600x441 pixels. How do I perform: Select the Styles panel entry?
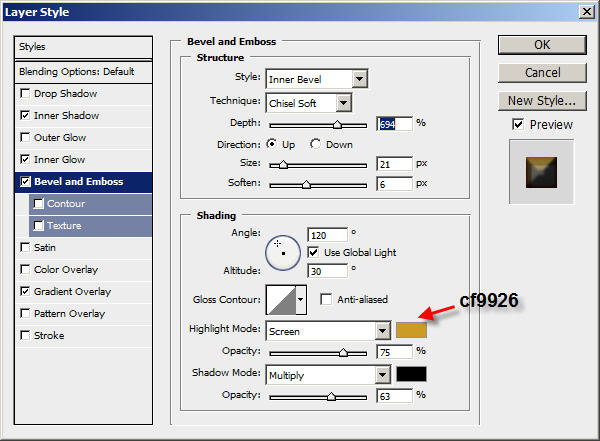click(83, 47)
